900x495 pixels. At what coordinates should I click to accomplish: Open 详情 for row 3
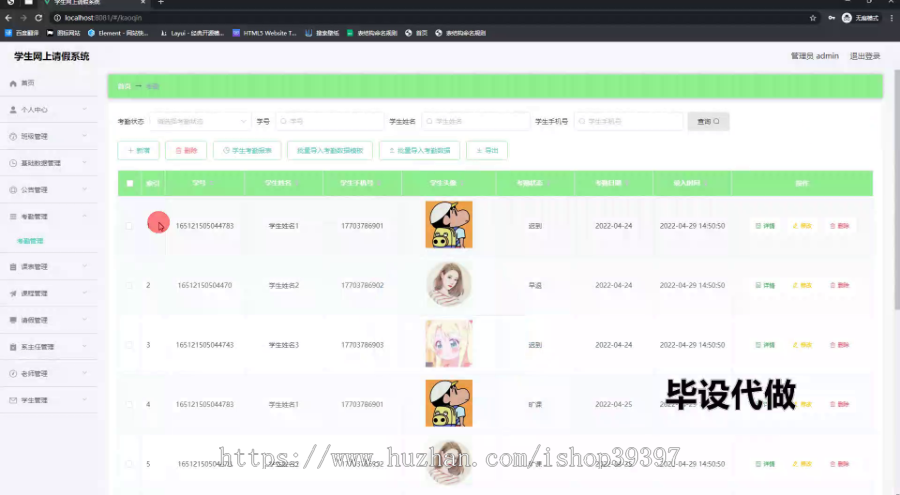point(765,345)
